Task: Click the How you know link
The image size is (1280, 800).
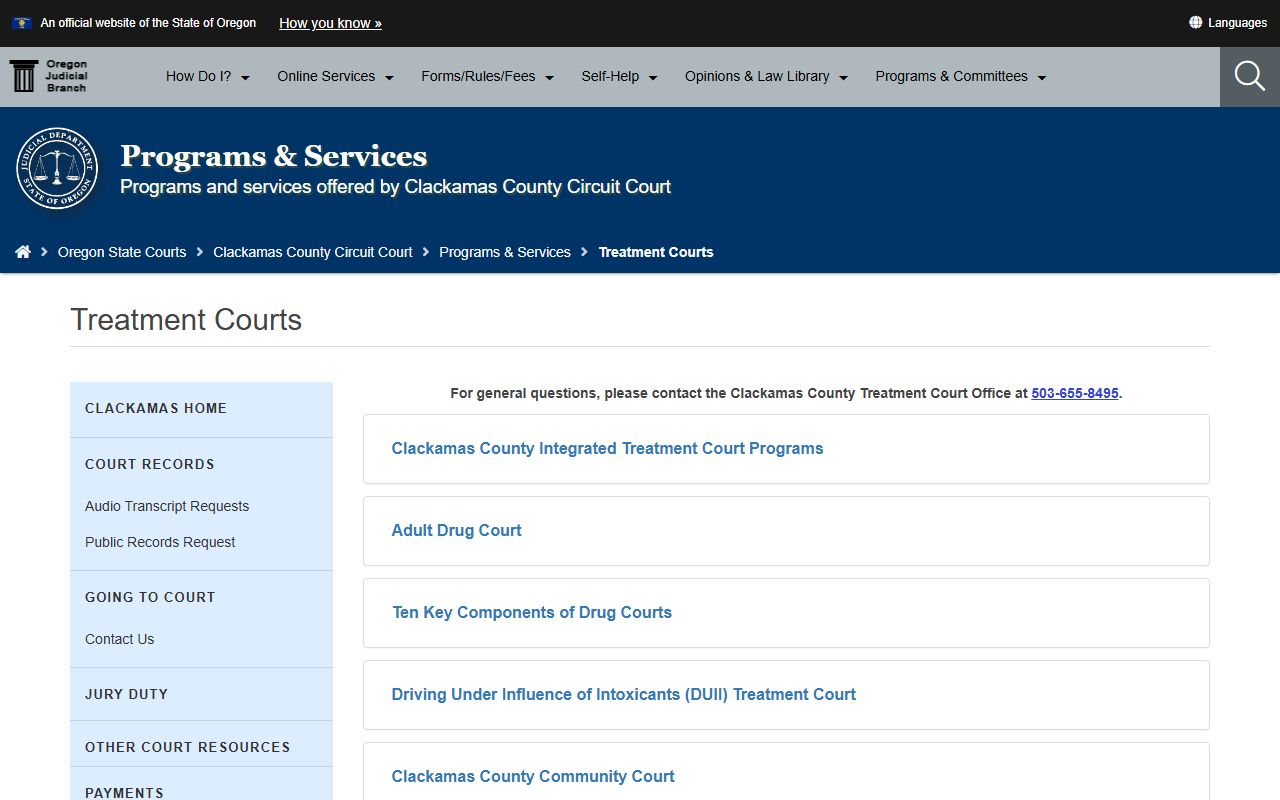Action: click(330, 23)
